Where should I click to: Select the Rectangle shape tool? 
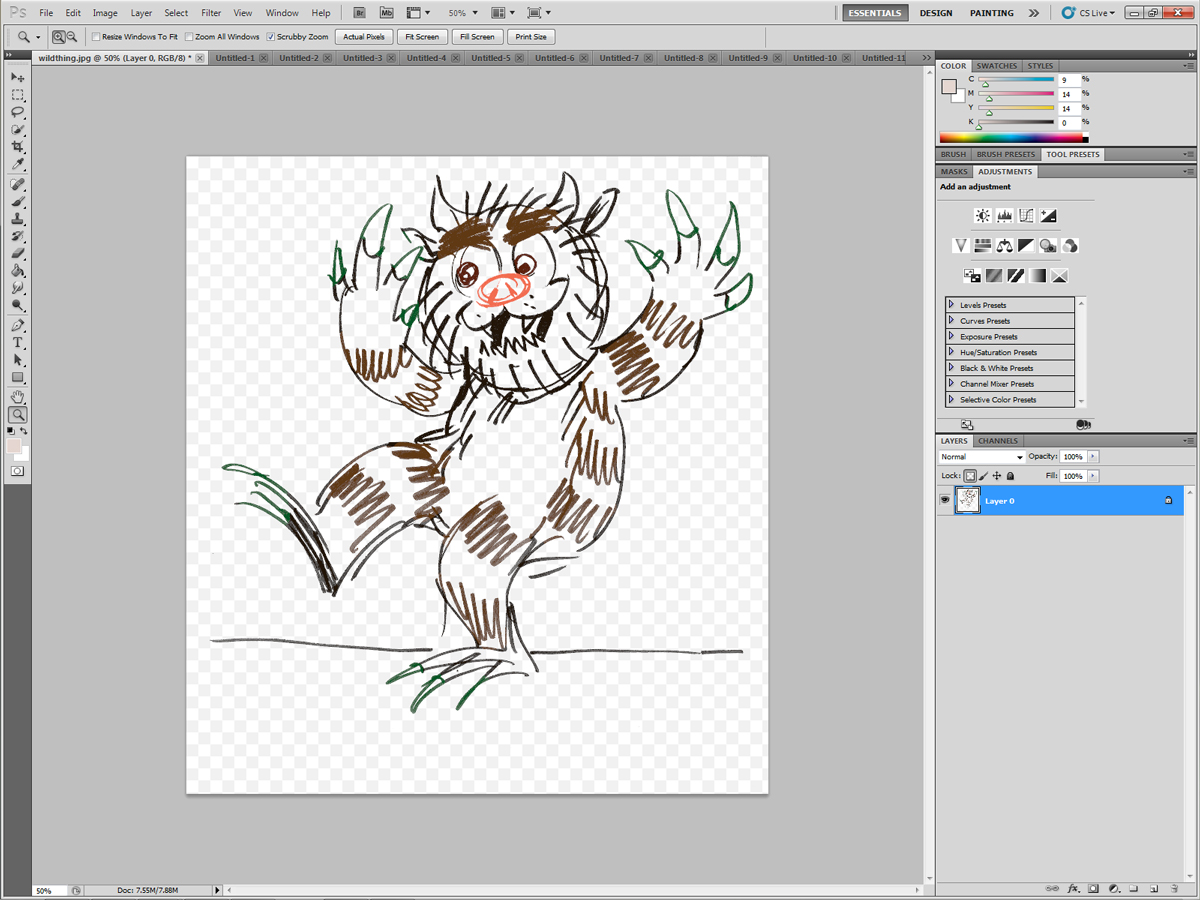(x=18, y=377)
